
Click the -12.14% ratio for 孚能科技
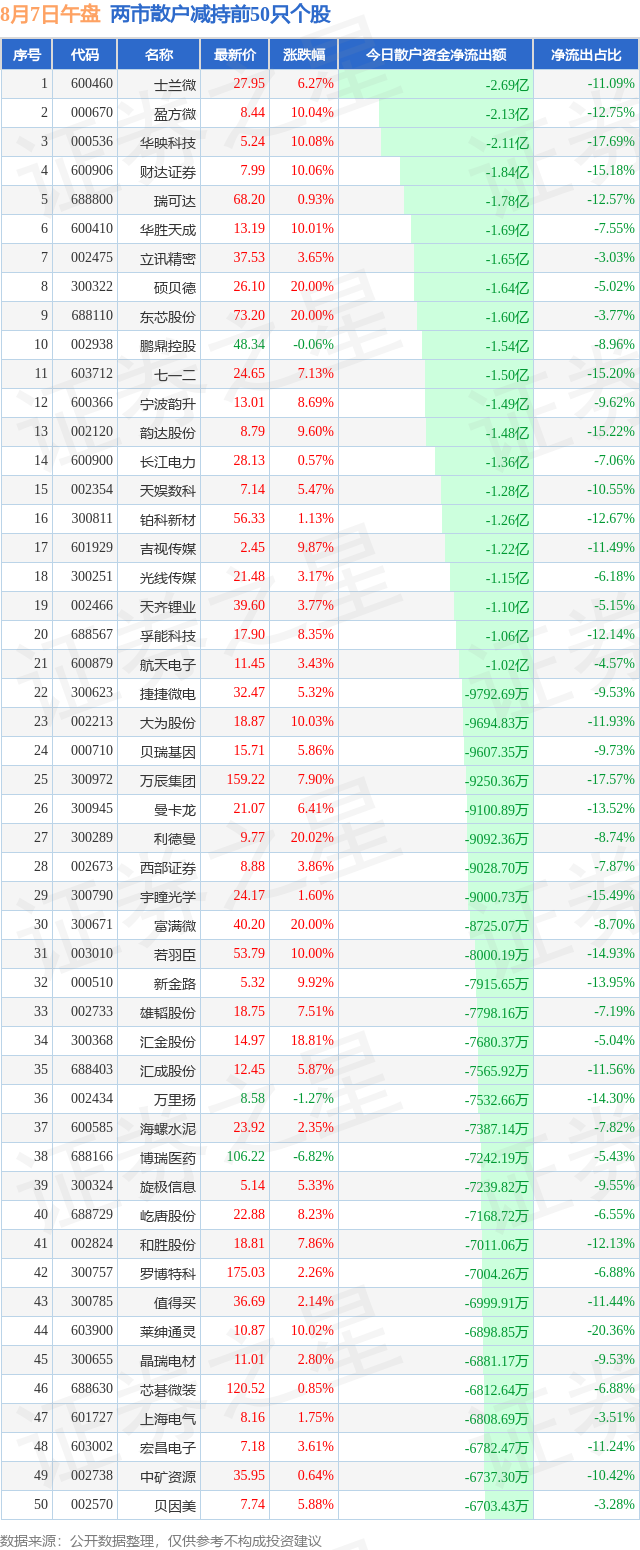click(x=610, y=635)
